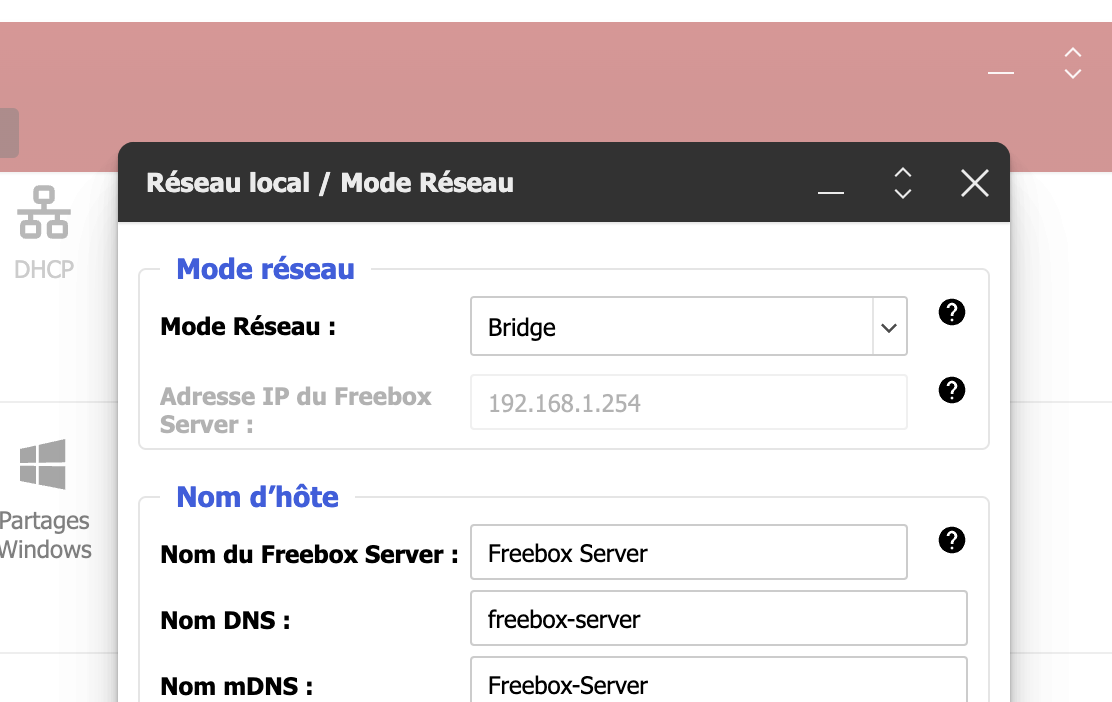This screenshot has width=1112, height=702.
Task: Click the Réseau local / Mode Réseau title
Action: [x=330, y=182]
